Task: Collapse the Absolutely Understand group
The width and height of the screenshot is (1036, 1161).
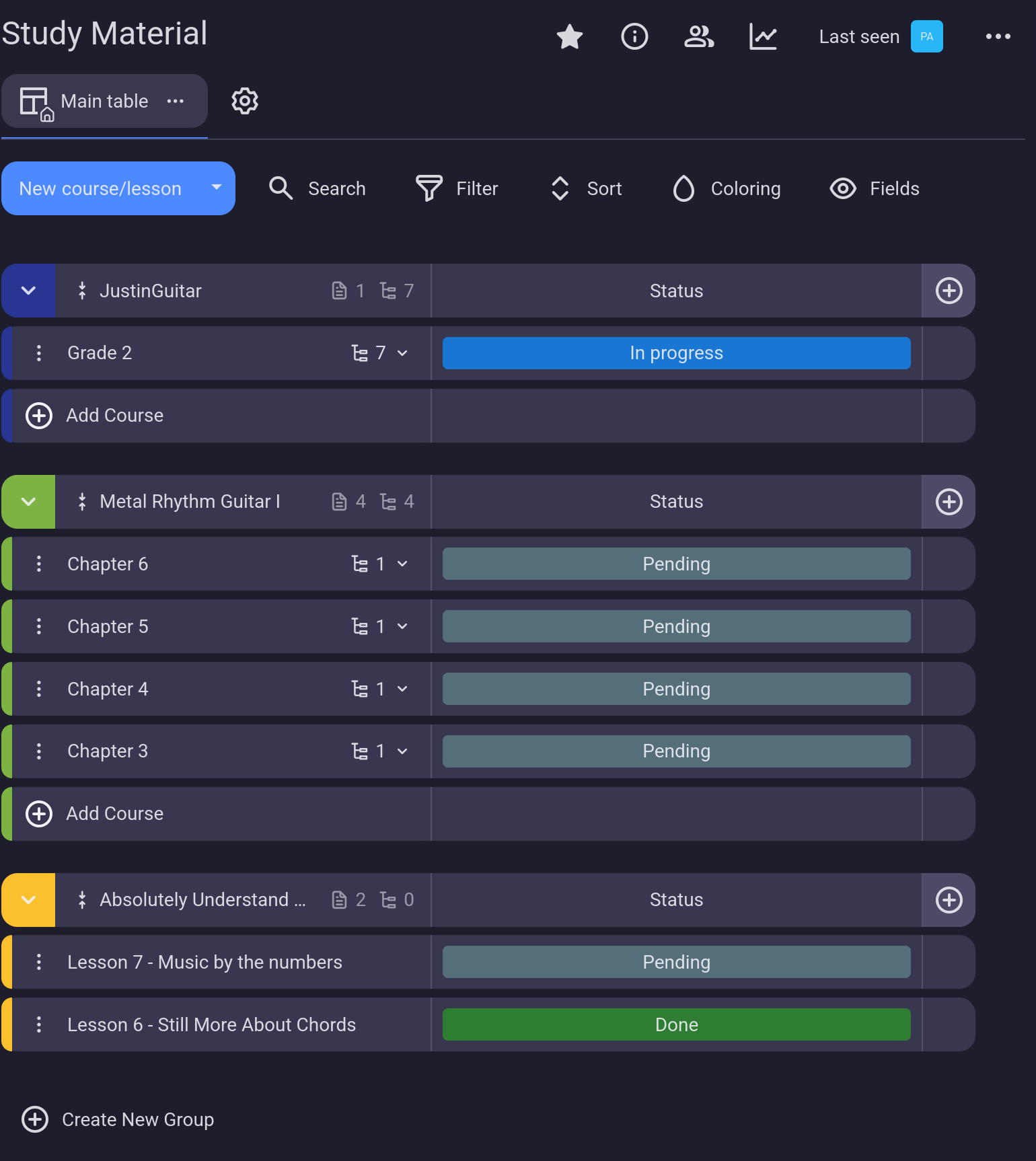Action: pos(28,900)
